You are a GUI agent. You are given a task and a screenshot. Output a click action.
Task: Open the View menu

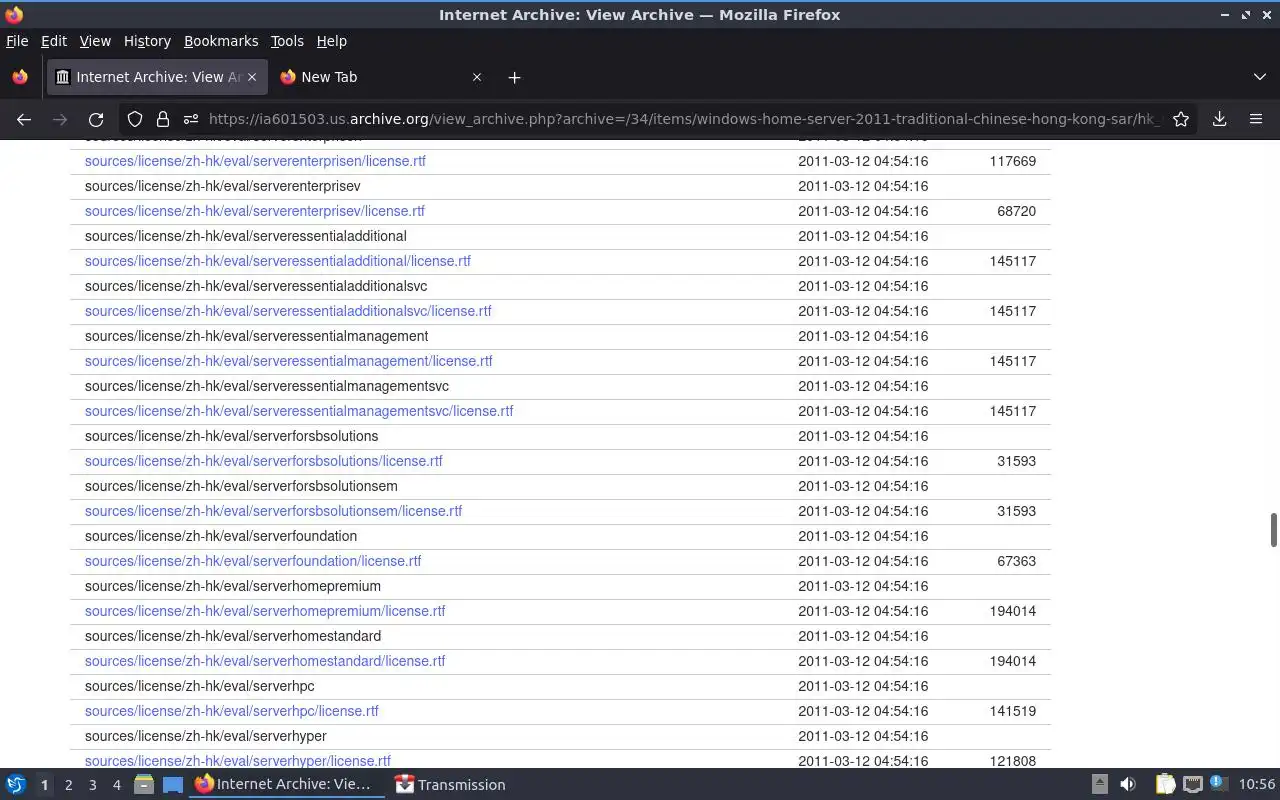(x=95, y=41)
